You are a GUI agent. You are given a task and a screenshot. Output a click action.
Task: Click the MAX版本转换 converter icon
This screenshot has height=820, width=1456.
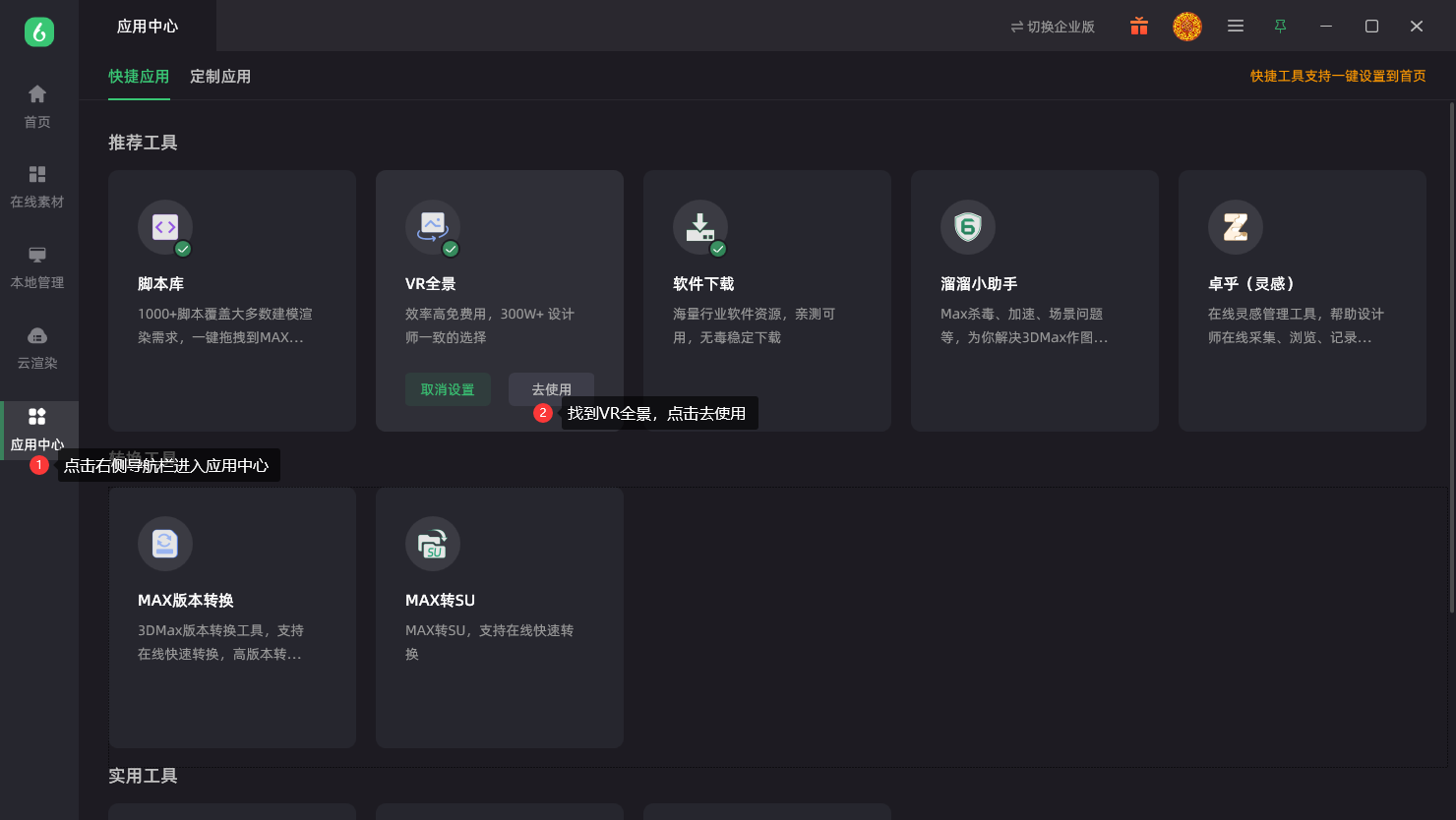point(165,544)
